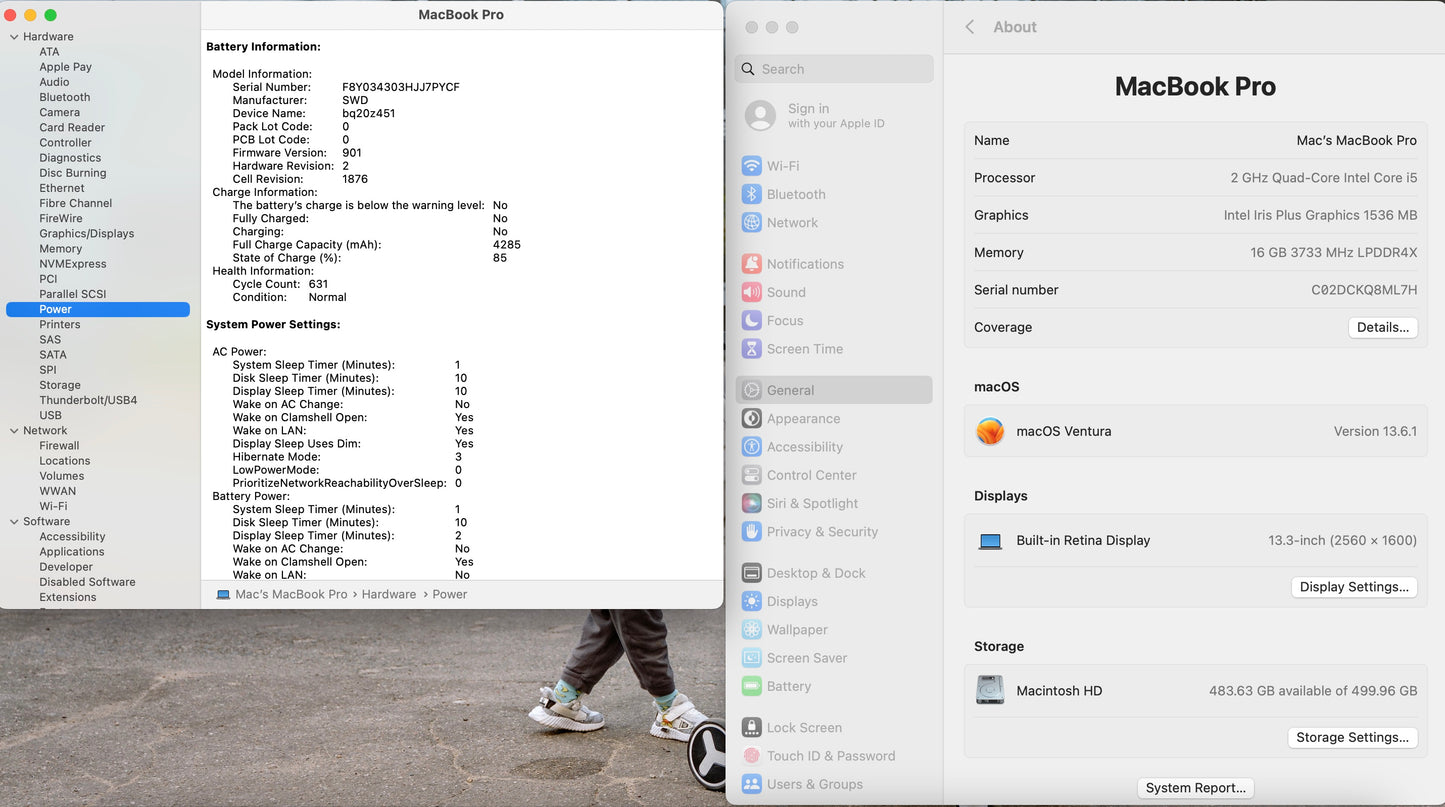Image resolution: width=1445 pixels, height=807 pixels.
Task: Collapse the Software tree section
Action: 14,522
